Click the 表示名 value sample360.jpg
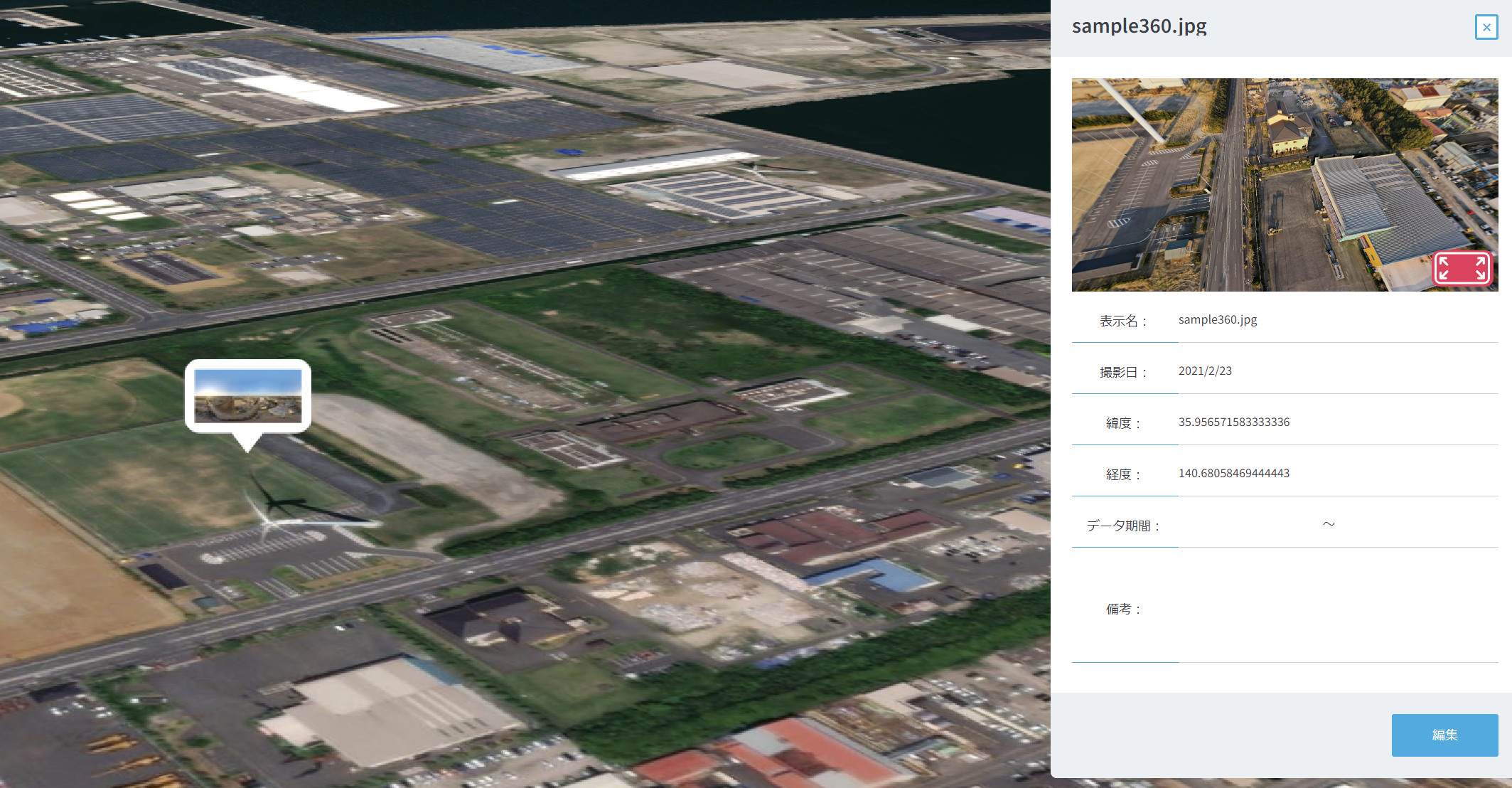Screen dimensions: 1512x788 pyautogui.click(x=1217, y=320)
